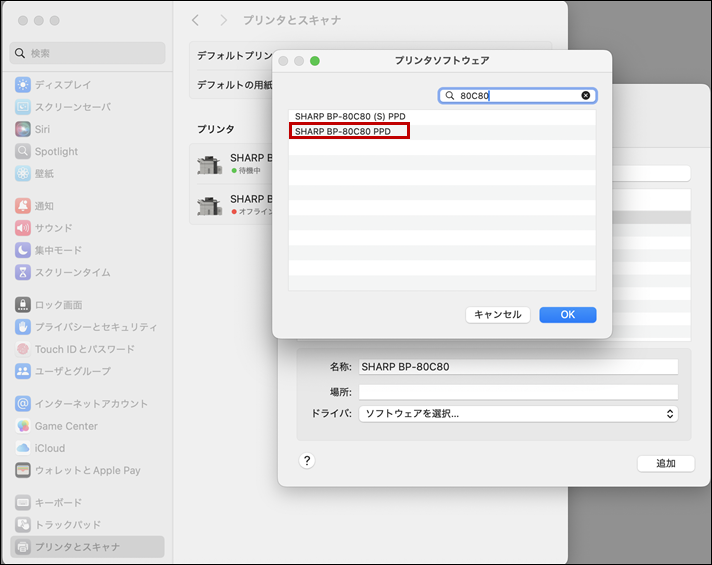
Task: Open サウンド settings in sidebar
Action: [x=43, y=228]
